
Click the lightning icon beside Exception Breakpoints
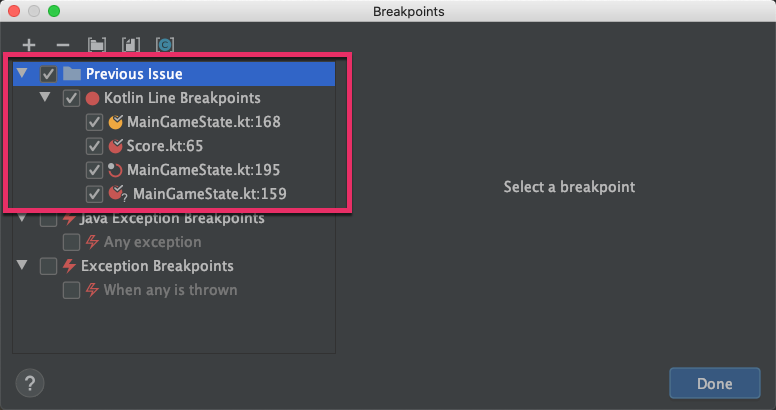(69, 266)
